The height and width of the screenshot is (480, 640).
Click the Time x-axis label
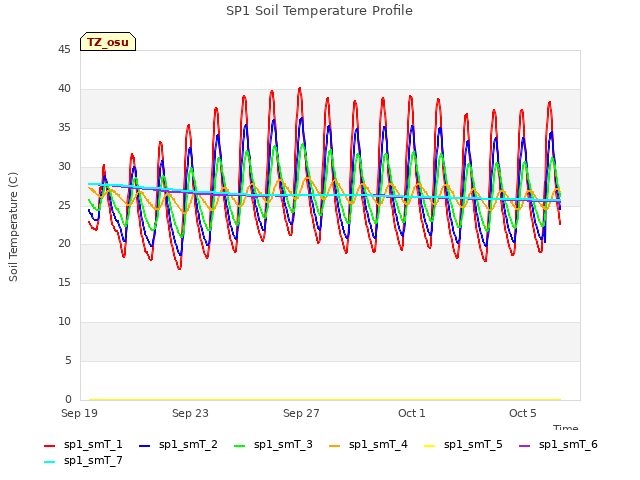point(566,427)
